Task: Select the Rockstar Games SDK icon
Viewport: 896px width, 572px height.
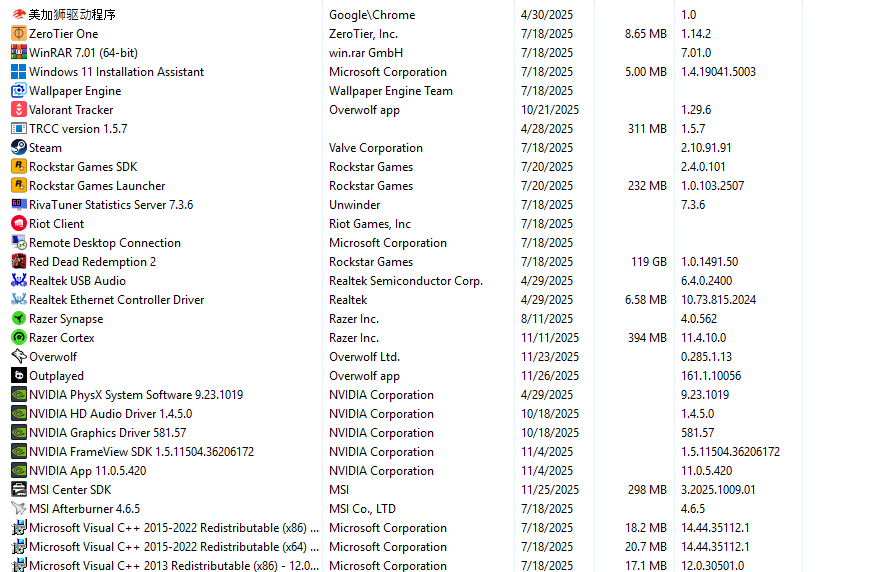Action: tap(19, 166)
